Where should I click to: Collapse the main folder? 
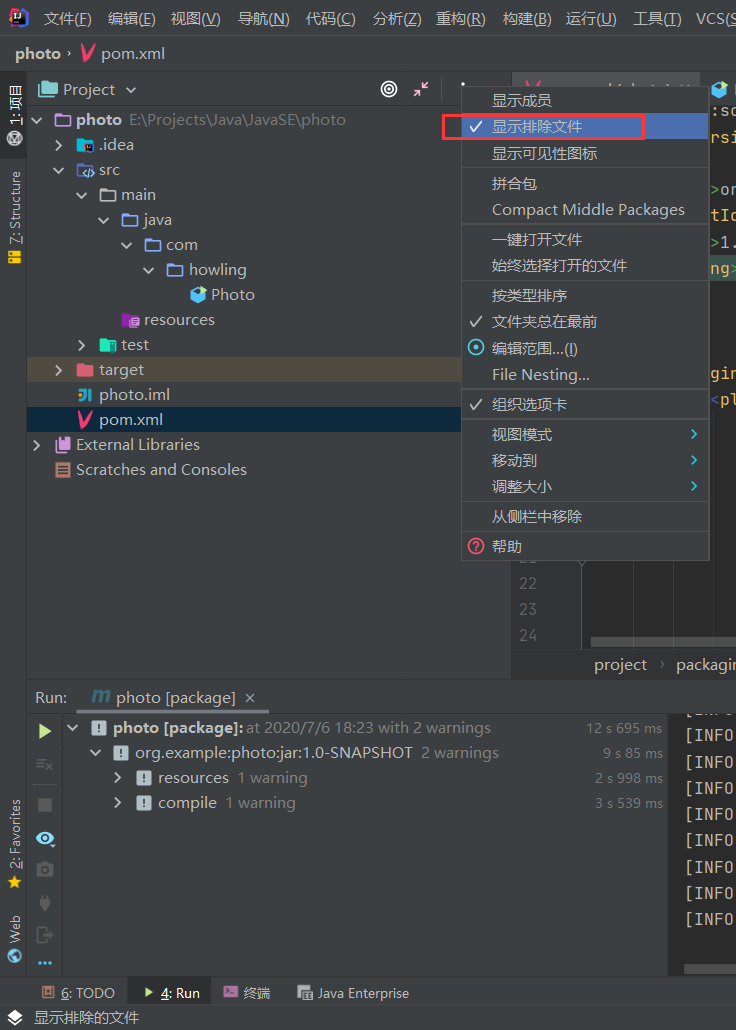pyautogui.click(x=81, y=195)
